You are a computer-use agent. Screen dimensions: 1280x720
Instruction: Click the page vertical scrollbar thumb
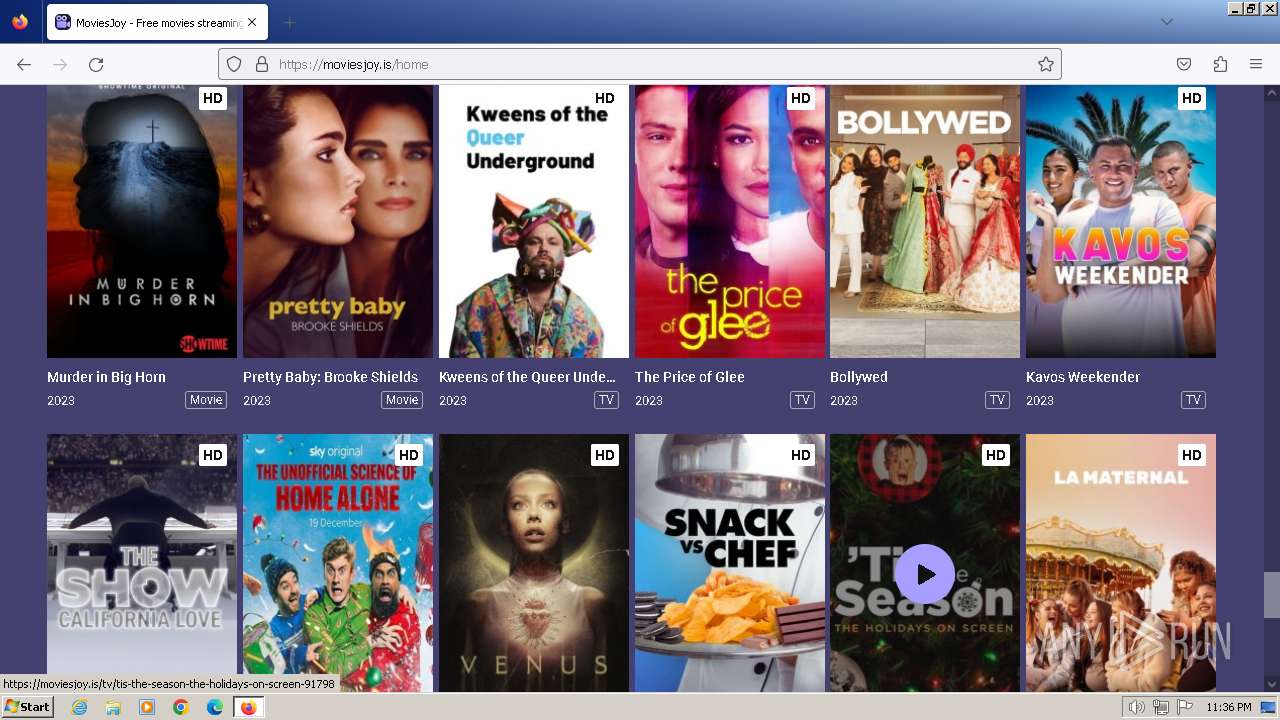click(x=1271, y=595)
